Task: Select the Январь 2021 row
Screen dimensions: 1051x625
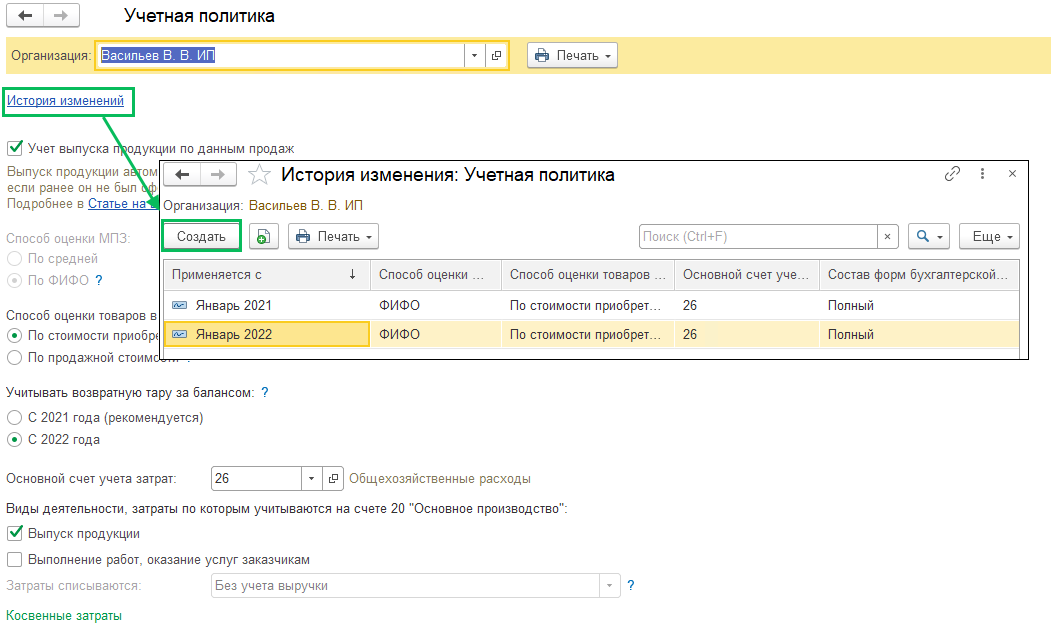Action: click(591, 306)
